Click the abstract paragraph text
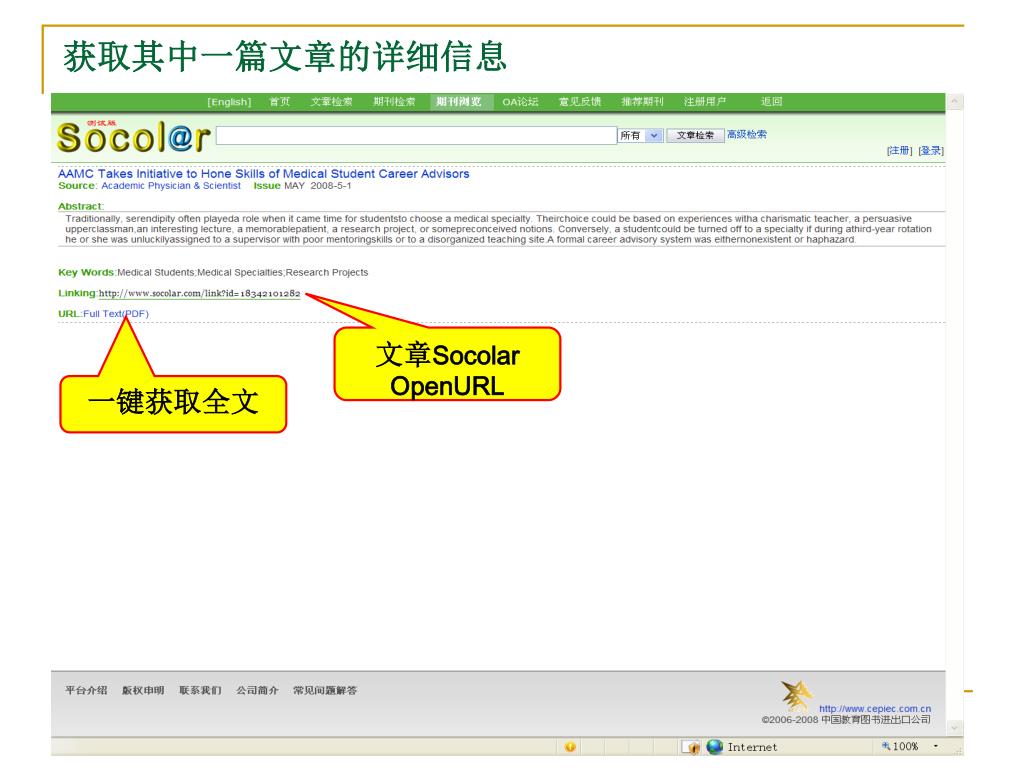The height and width of the screenshot is (768, 1024). 498,229
